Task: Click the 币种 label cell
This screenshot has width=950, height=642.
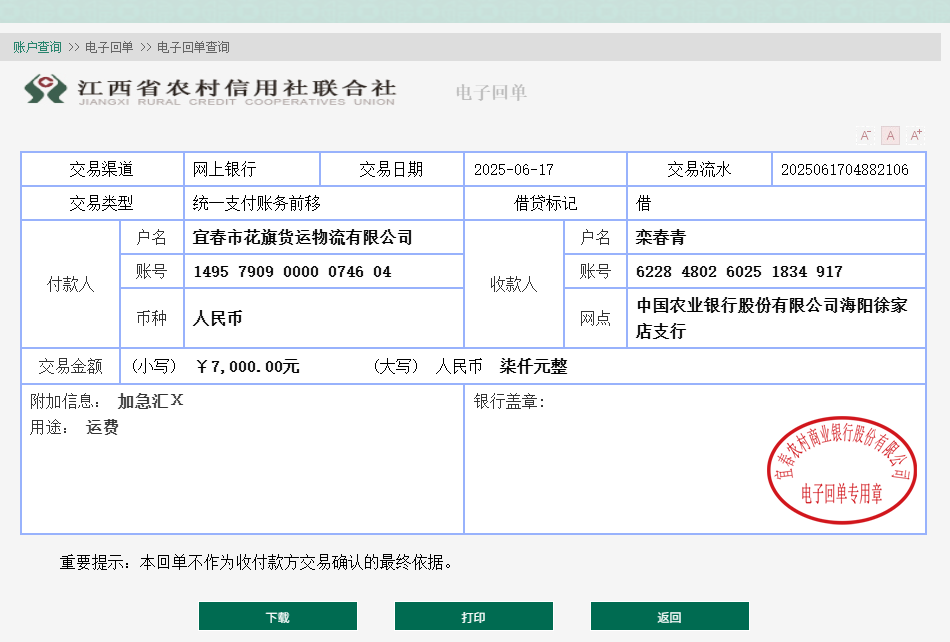Action: tap(151, 318)
